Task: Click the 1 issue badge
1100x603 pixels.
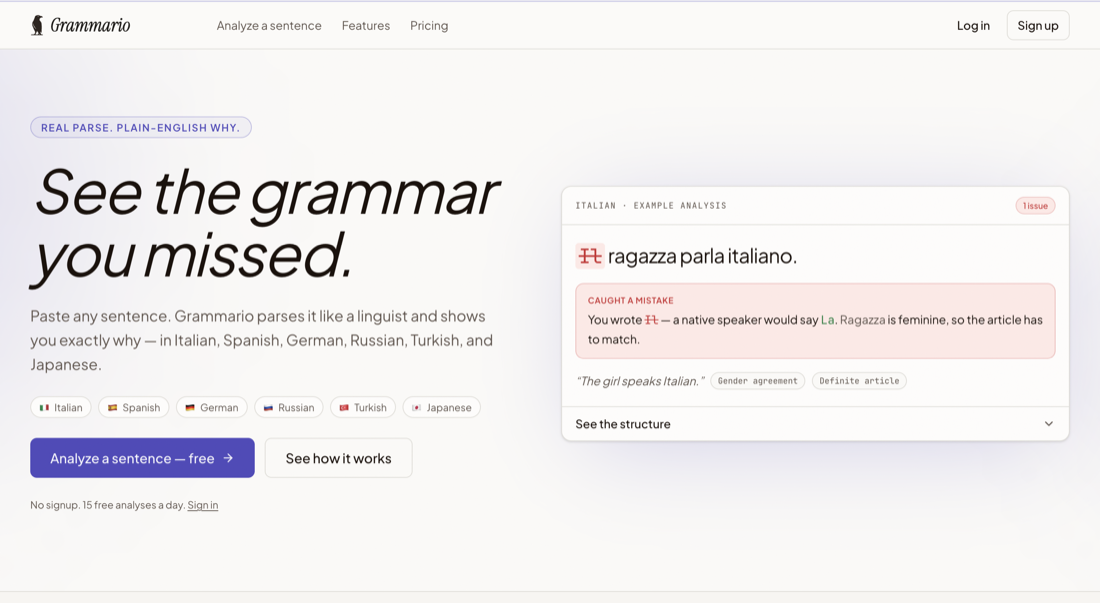Action: tap(1035, 205)
